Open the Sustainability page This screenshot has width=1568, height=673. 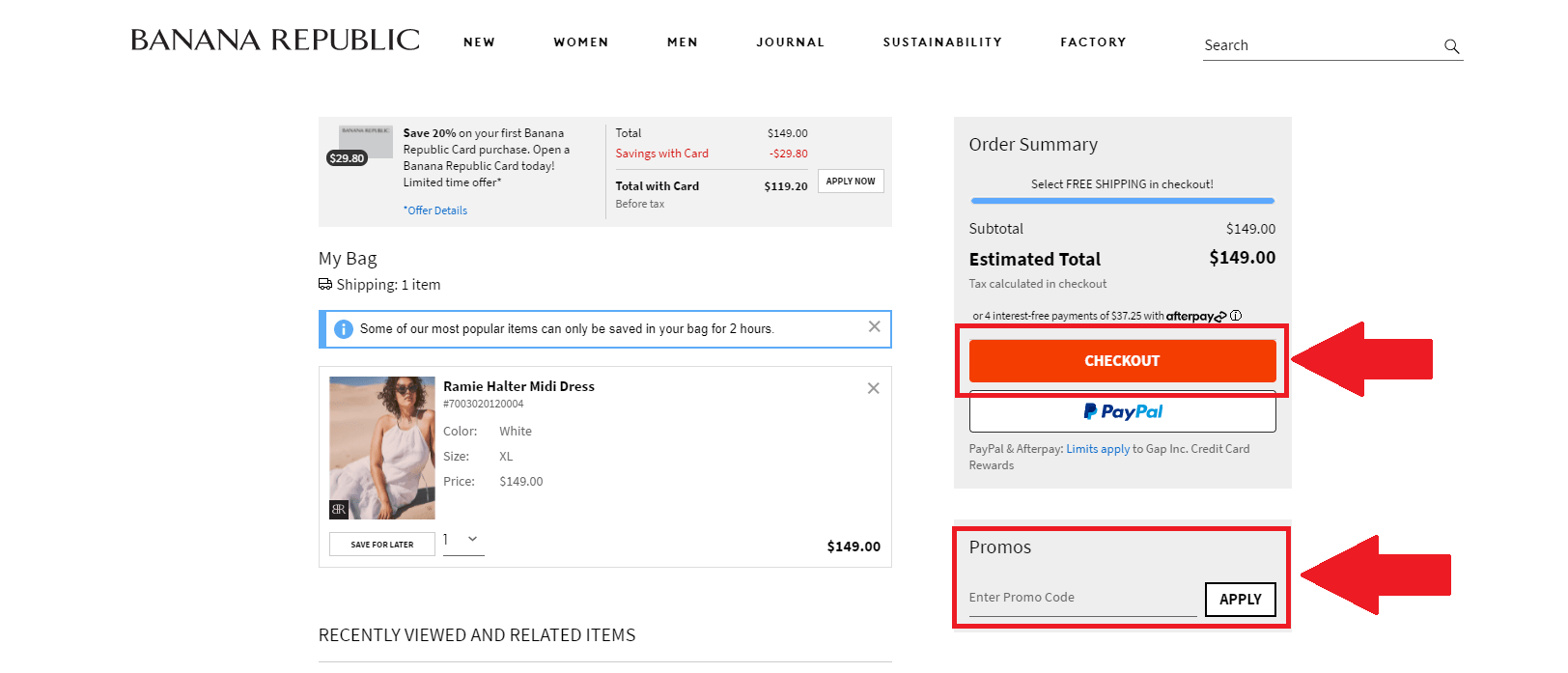click(x=941, y=42)
